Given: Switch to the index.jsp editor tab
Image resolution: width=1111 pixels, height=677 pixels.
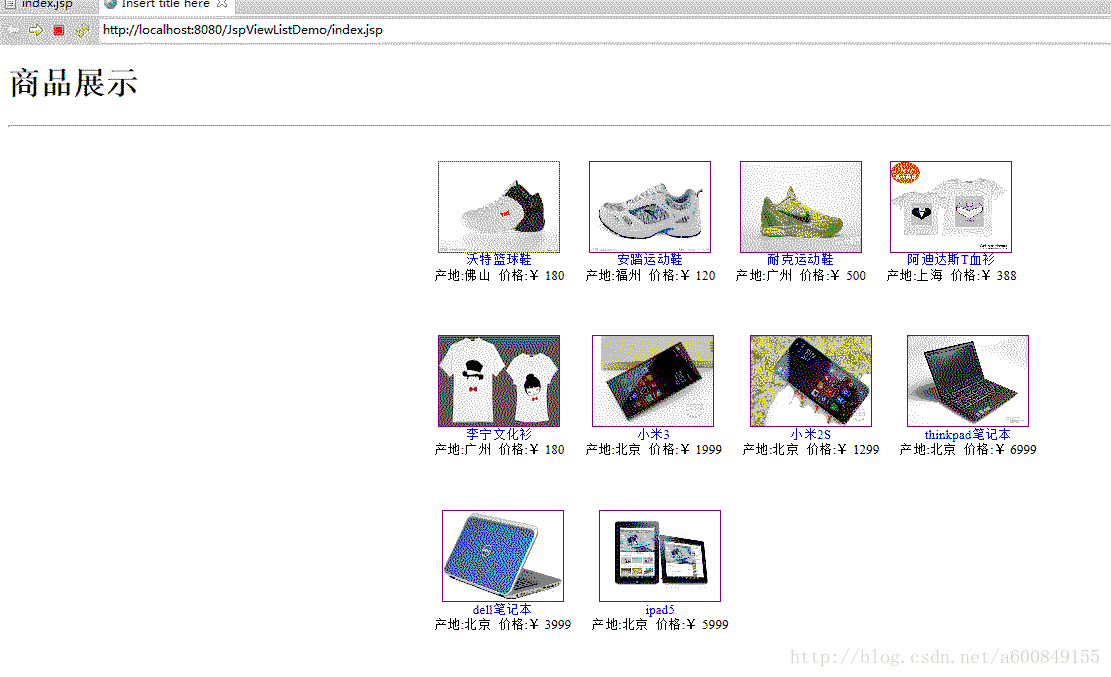Looking at the screenshot, I should (x=46, y=4).
